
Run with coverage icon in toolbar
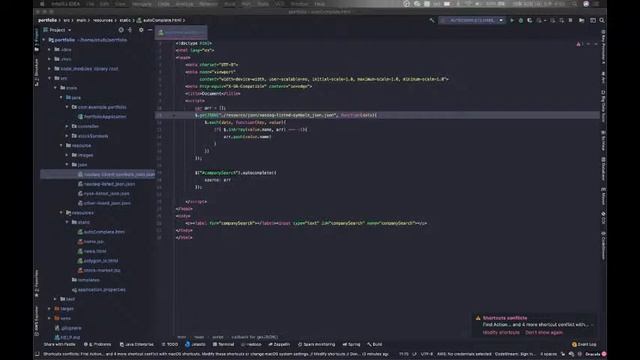coord(530,20)
